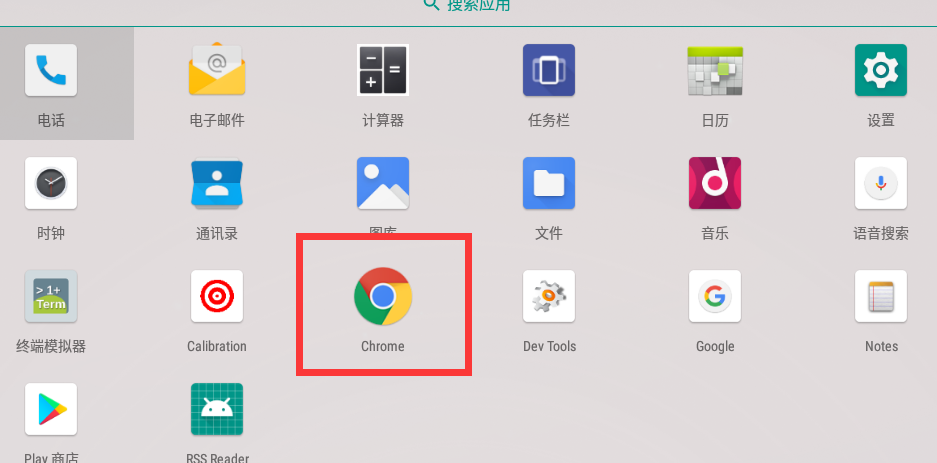
Task: Open the Calculator app (计算器)
Action: tap(383, 71)
